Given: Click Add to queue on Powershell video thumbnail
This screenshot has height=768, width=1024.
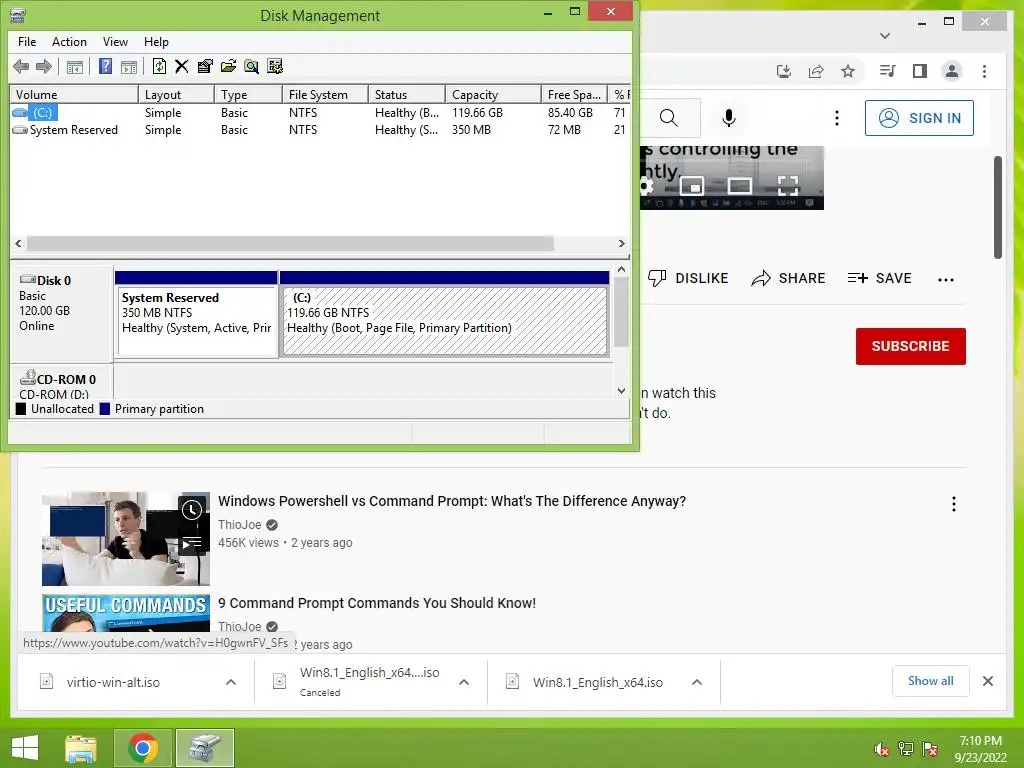Looking at the screenshot, I should point(191,542).
